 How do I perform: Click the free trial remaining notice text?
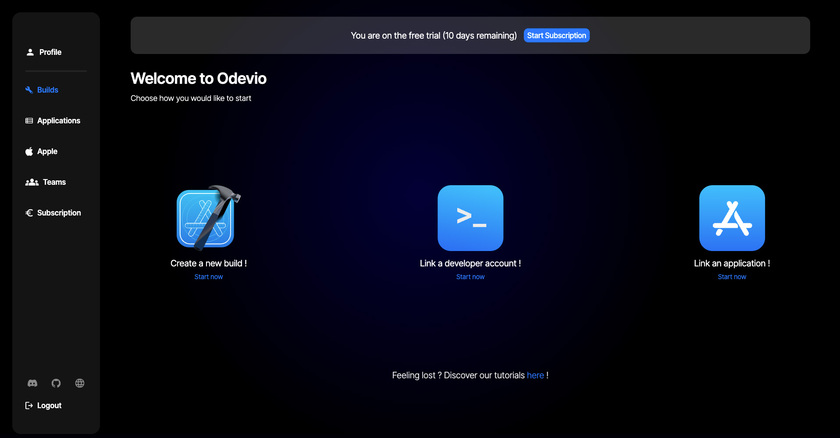(434, 35)
